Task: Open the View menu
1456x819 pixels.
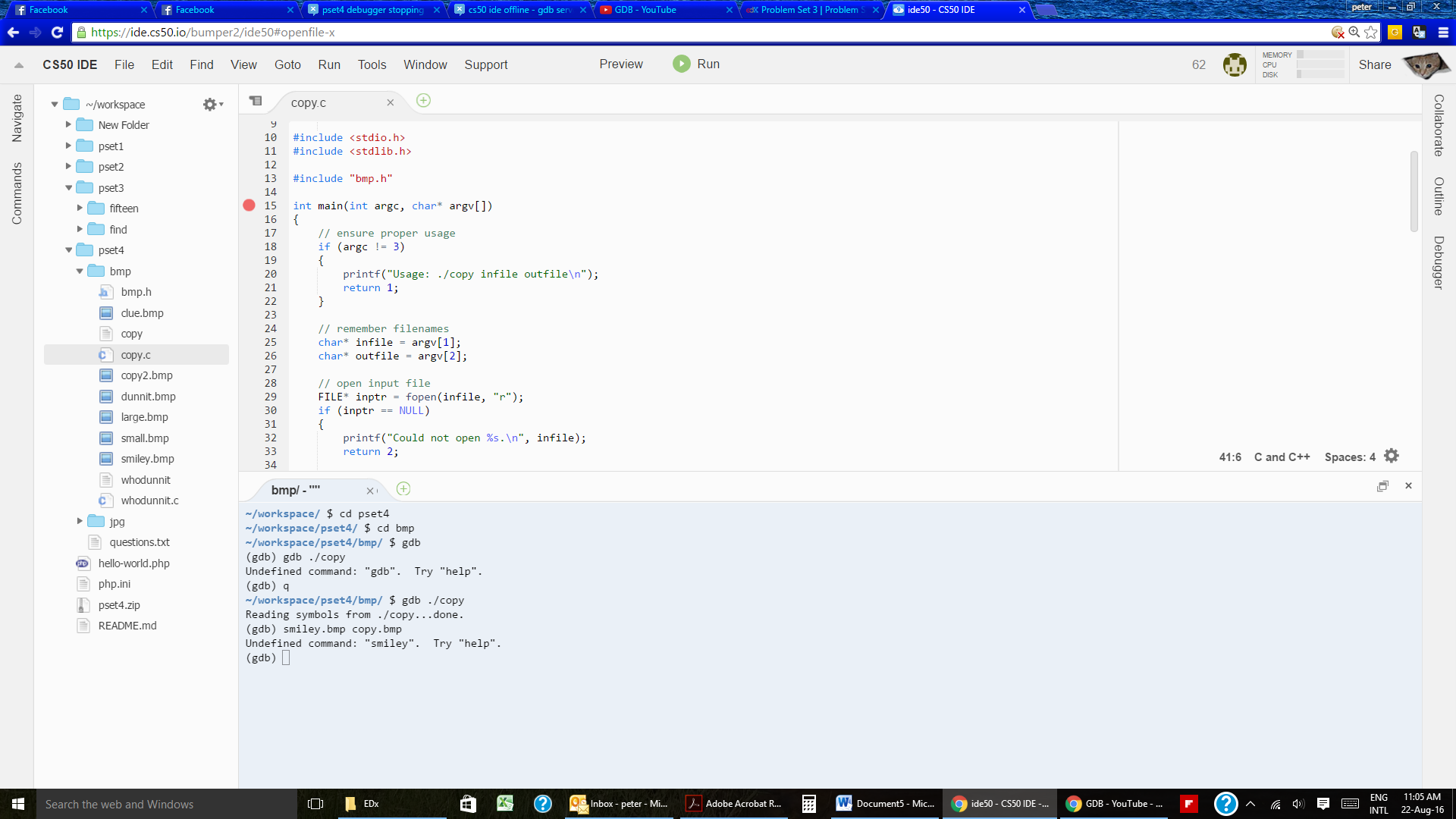Action: [x=244, y=64]
